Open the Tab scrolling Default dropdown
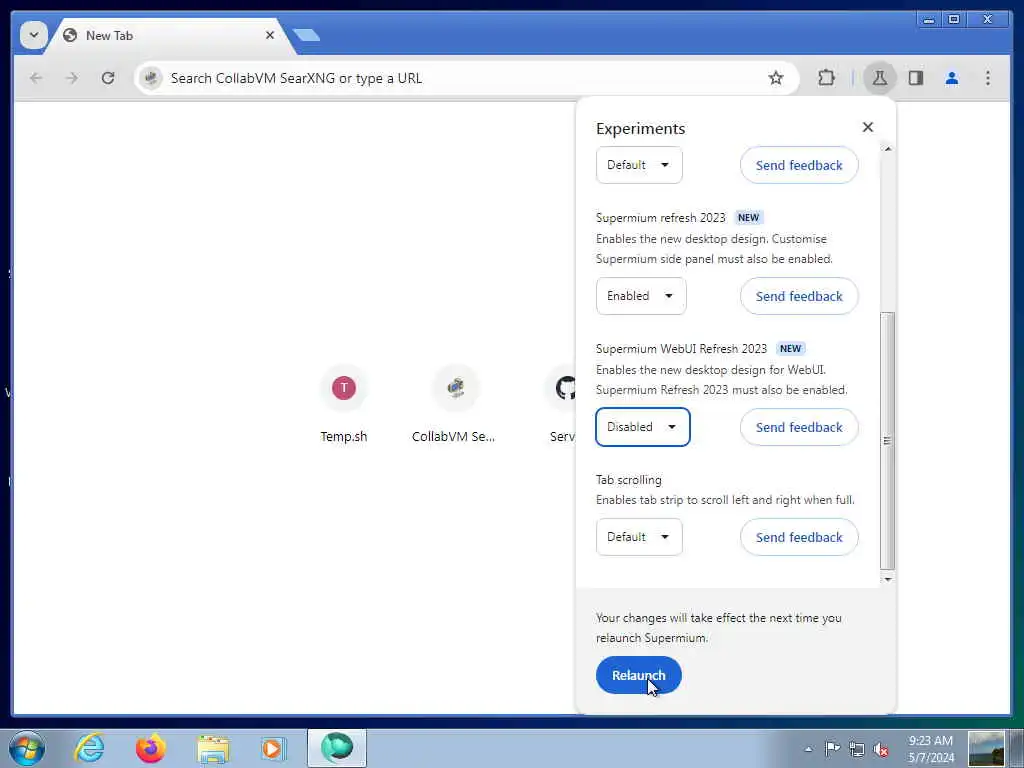This screenshot has height=768, width=1024. pos(639,537)
